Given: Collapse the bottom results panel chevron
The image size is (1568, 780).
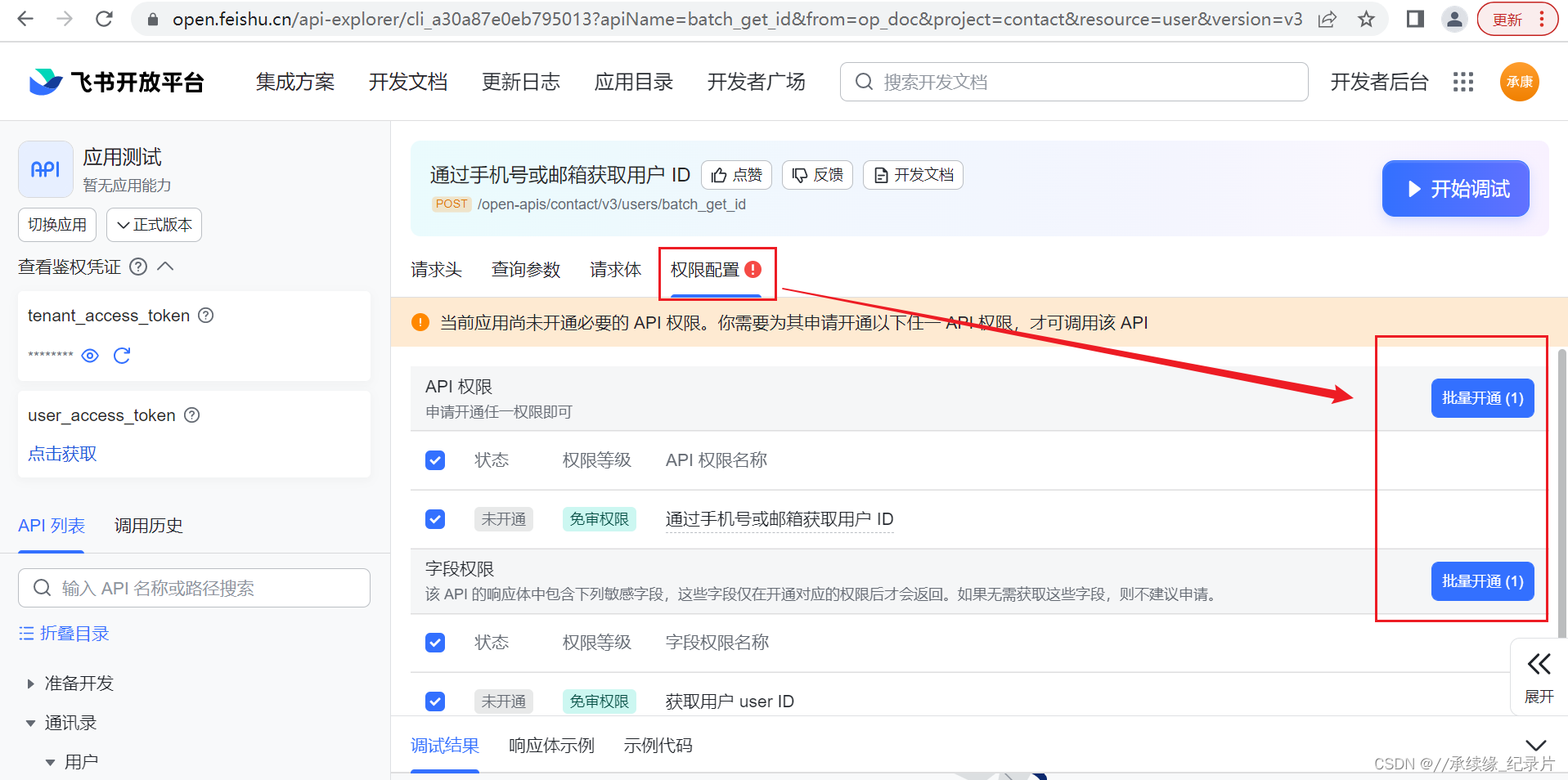Looking at the screenshot, I should tap(1536, 745).
